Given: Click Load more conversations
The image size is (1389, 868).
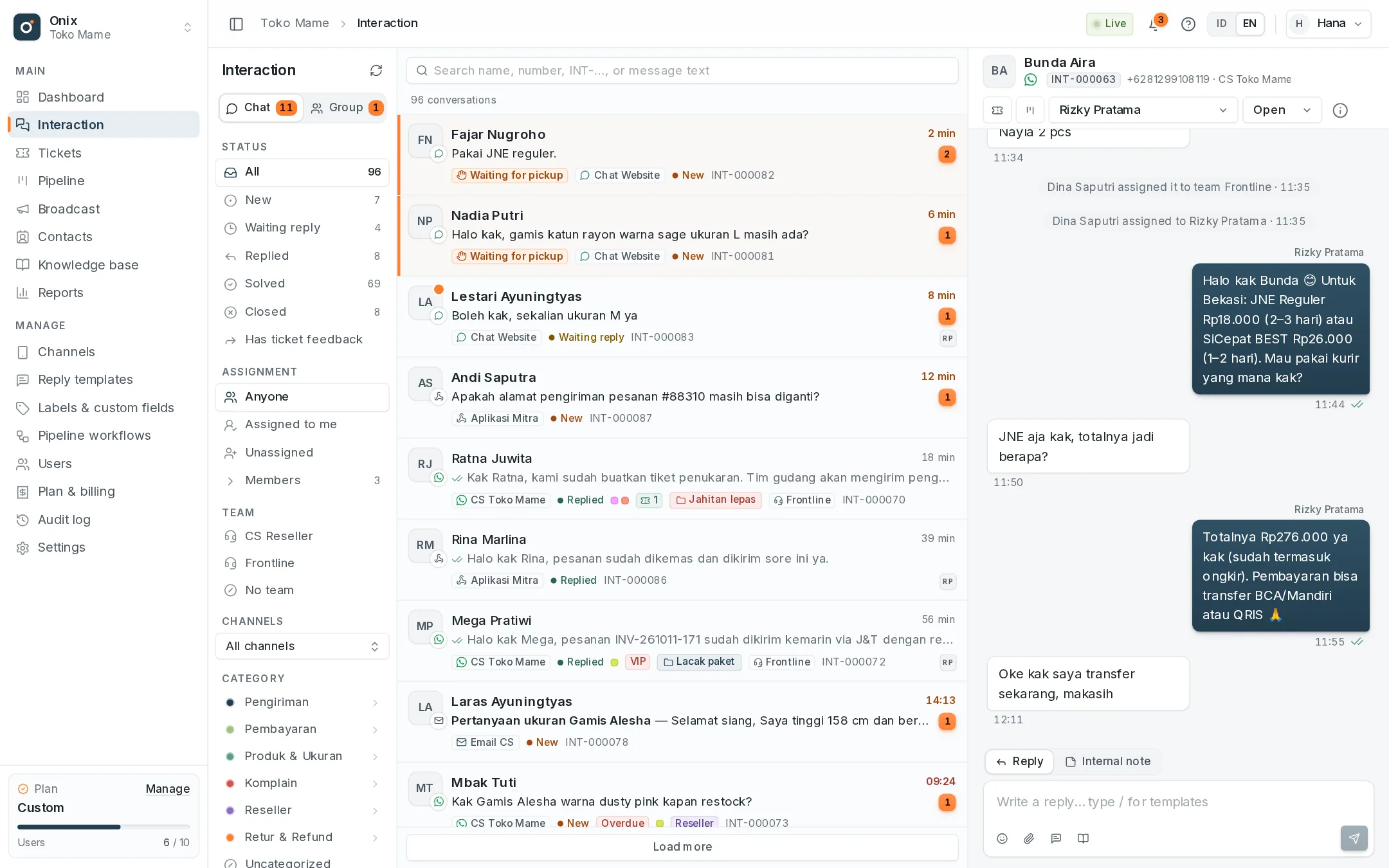Looking at the screenshot, I should [682, 847].
